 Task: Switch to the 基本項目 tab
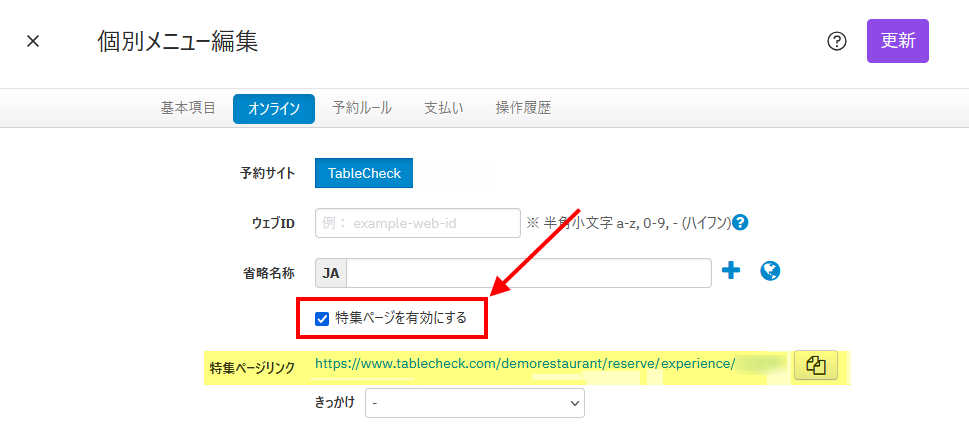(x=188, y=108)
